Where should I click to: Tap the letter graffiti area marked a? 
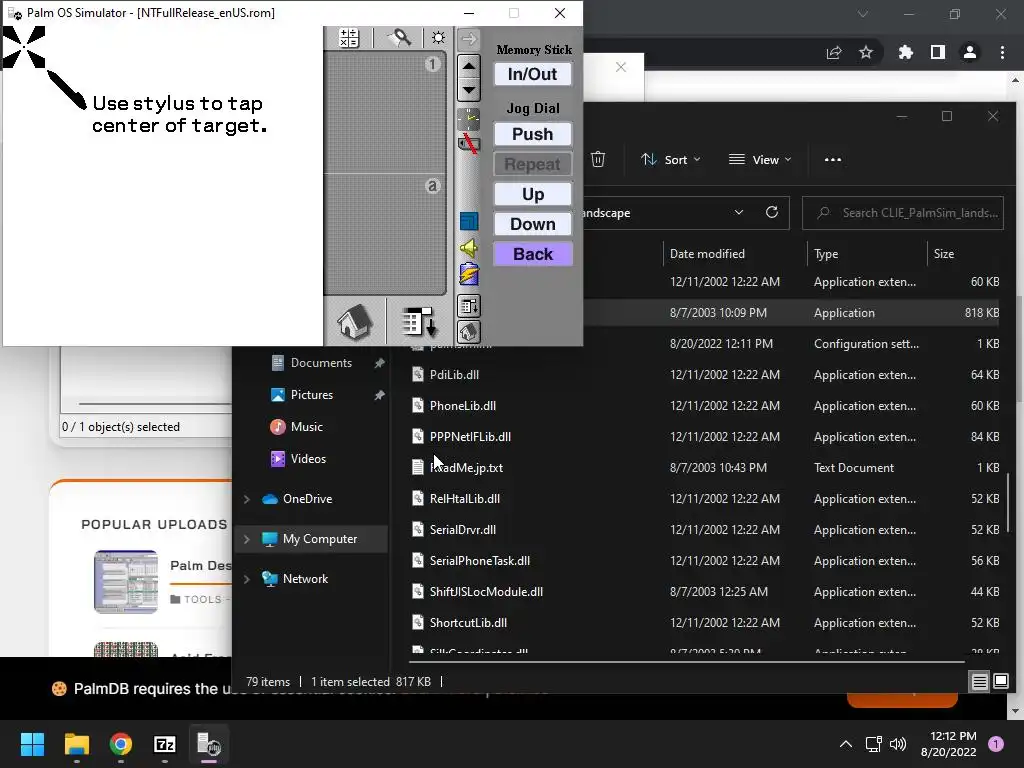point(385,234)
